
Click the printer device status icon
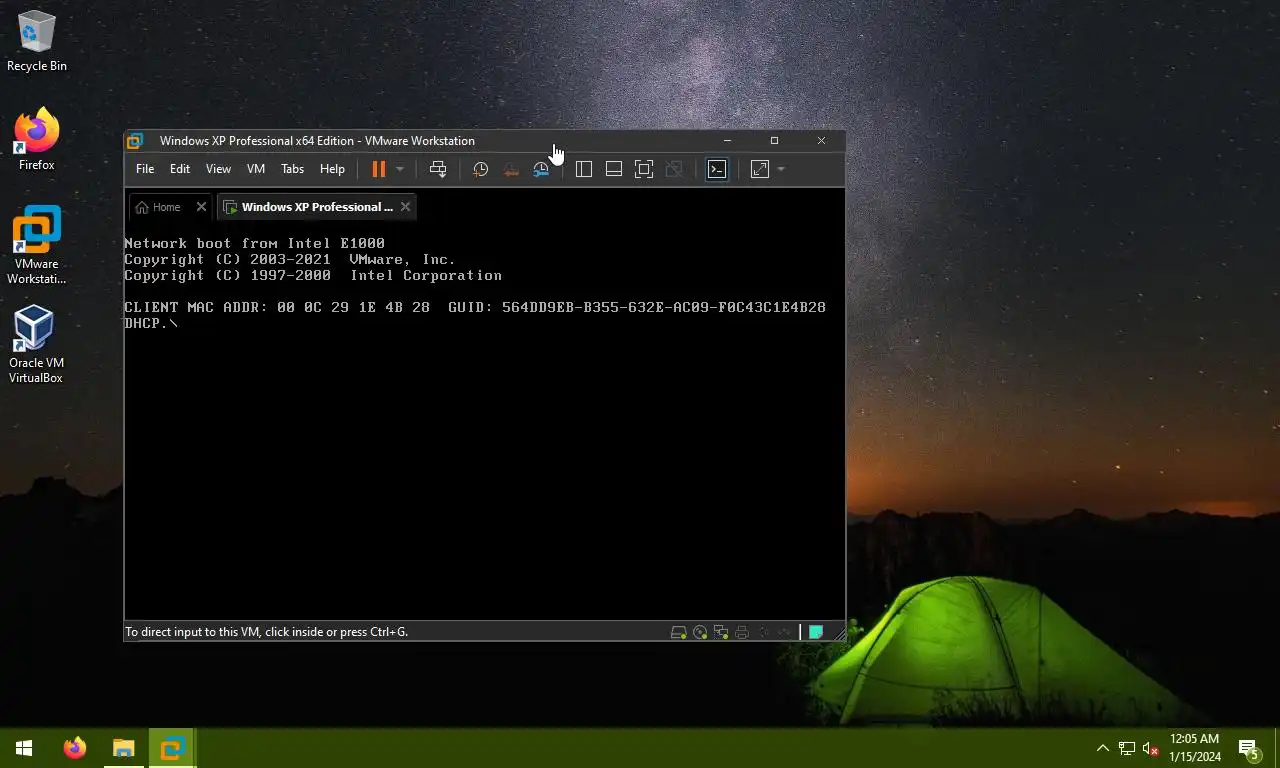point(742,632)
